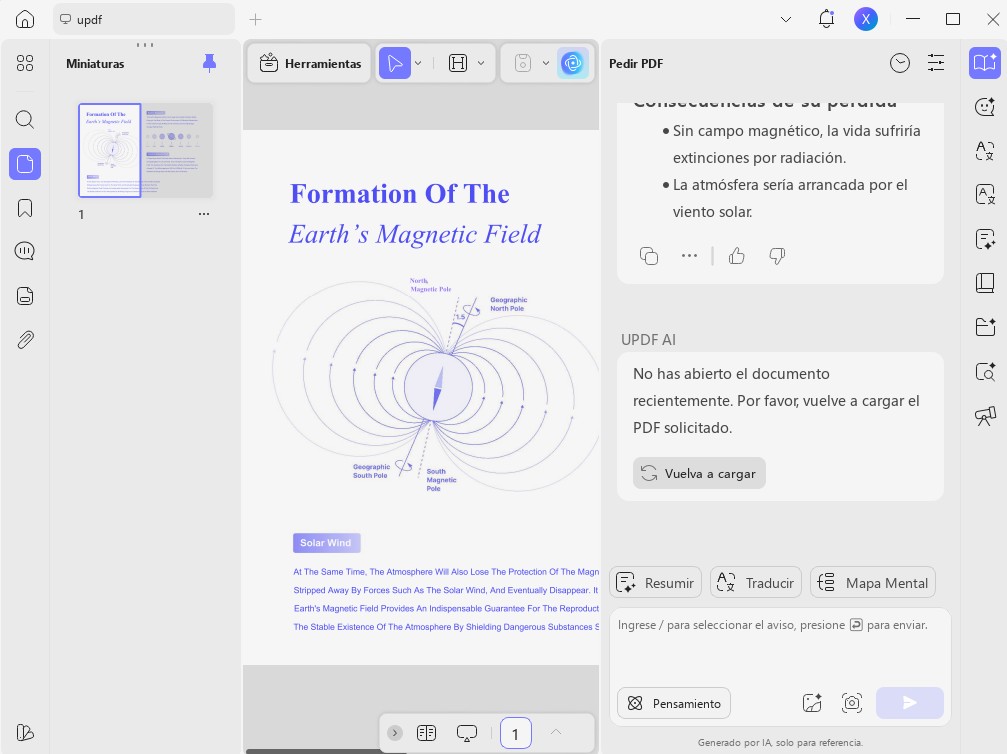Toggle the Pensamiento thinking mode

click(x=674, y=703)
